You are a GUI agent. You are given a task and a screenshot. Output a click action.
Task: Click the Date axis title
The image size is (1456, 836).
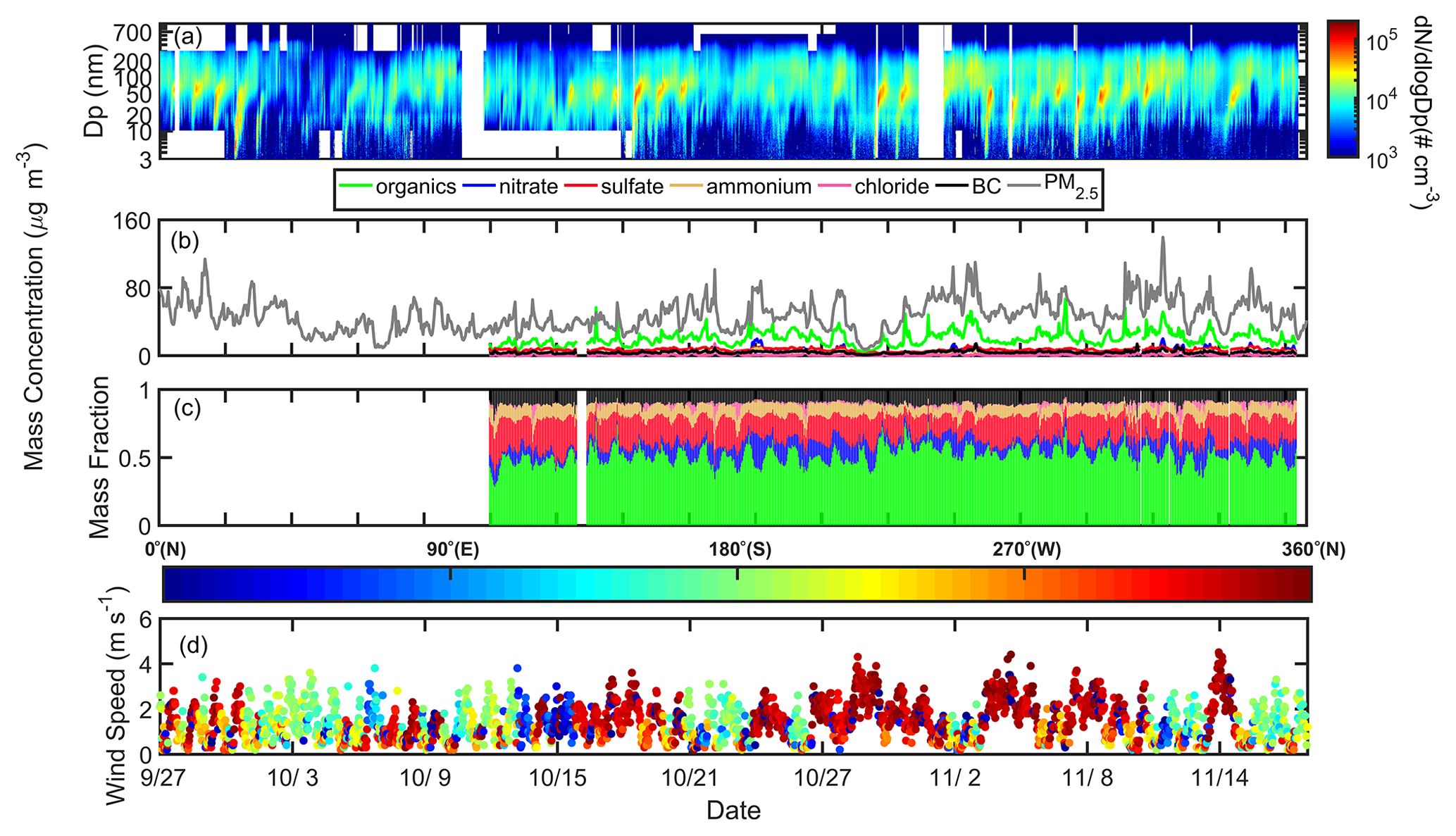pyautogui.click(x=733, y=811)
